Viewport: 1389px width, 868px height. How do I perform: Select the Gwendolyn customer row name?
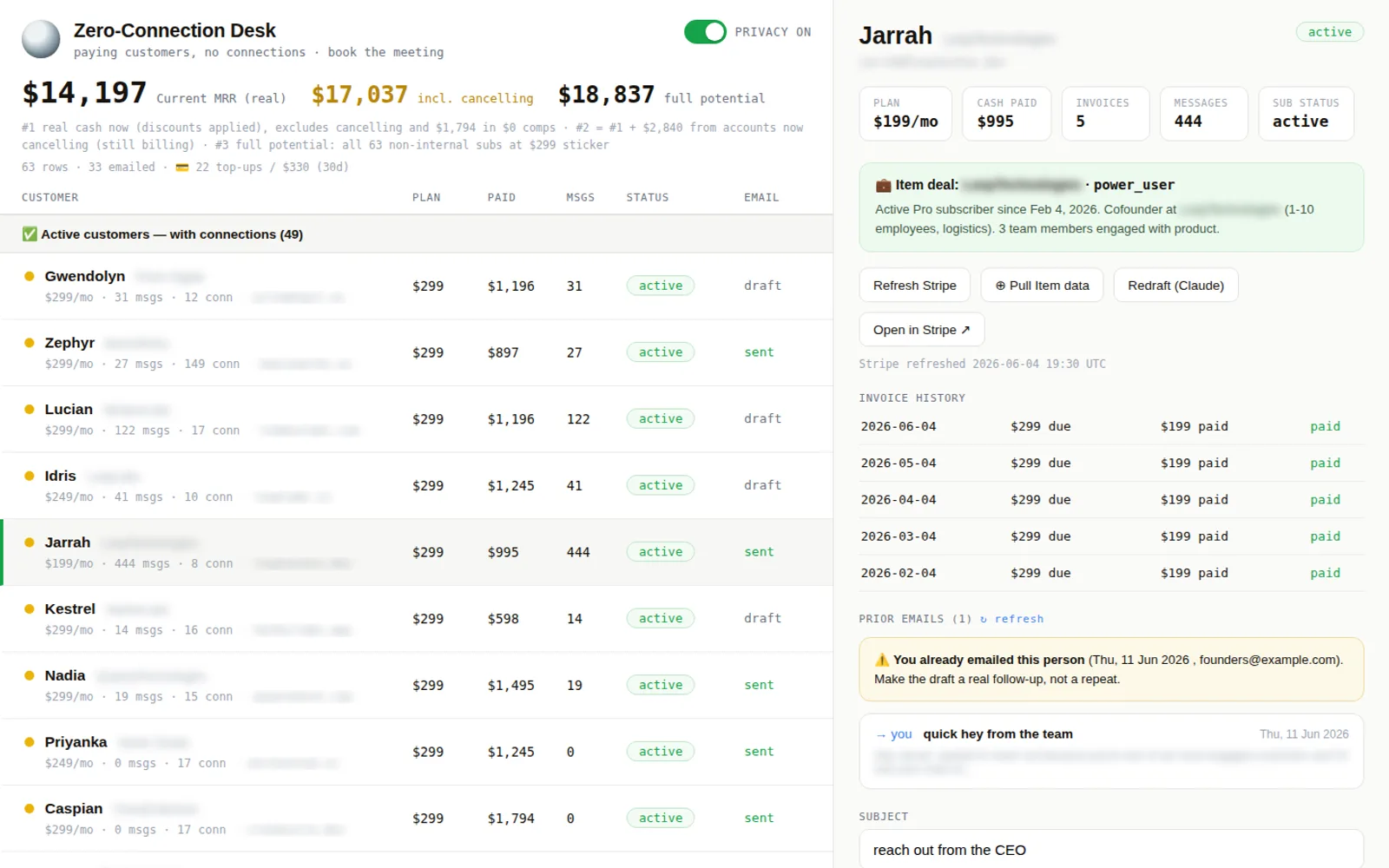(x=85, y=276)
